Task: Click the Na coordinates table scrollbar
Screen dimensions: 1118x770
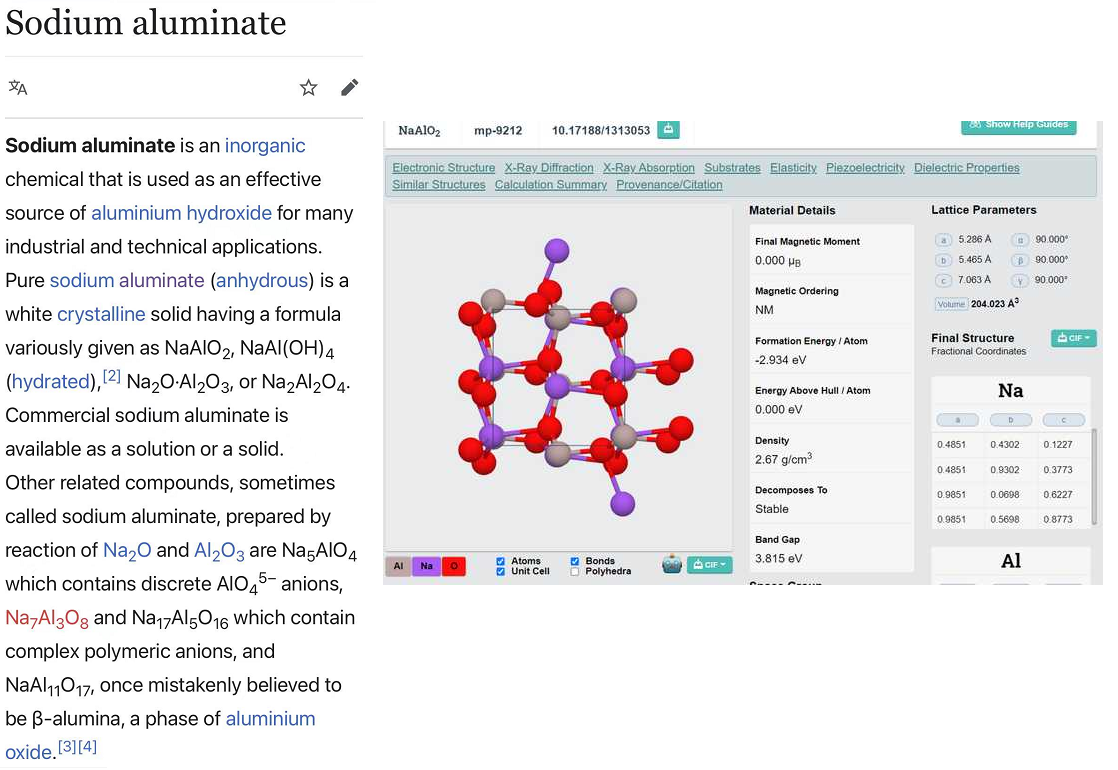Action: pos(1094,476)
